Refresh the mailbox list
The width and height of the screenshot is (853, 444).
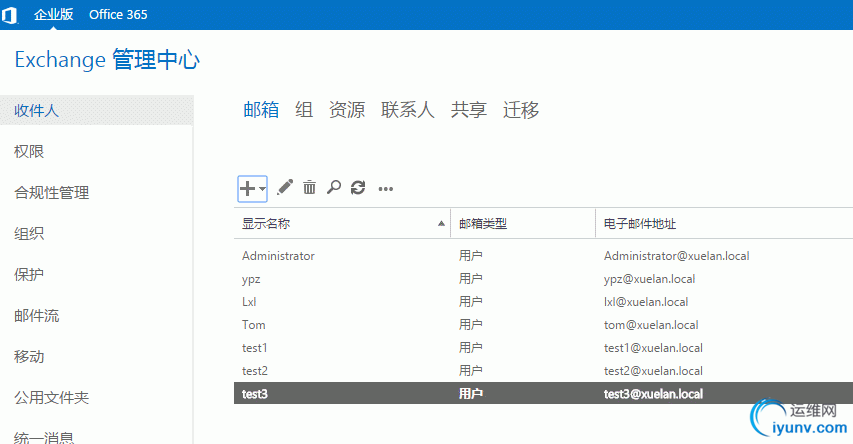click(358, 188)
